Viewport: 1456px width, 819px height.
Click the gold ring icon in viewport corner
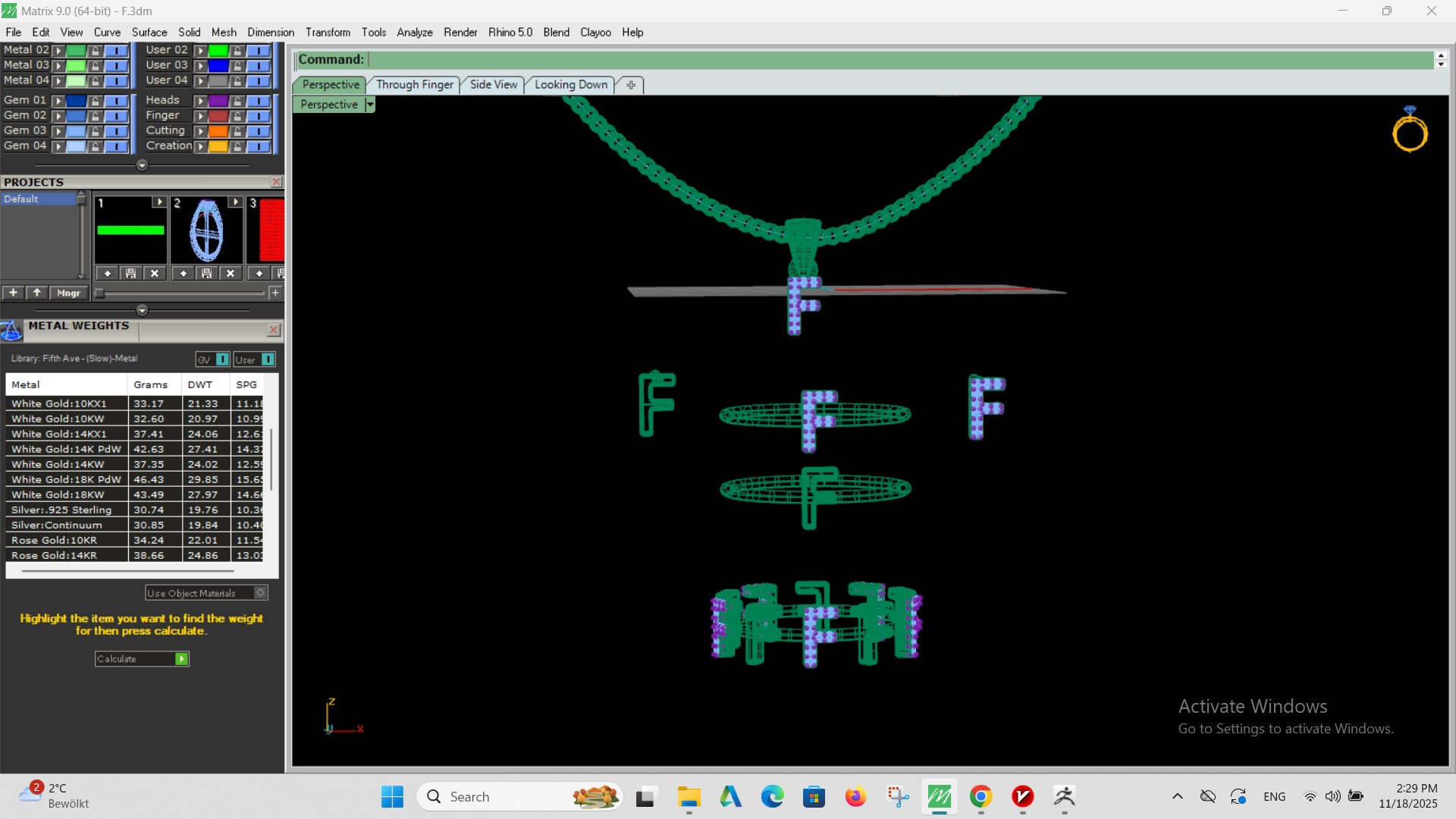[1410, 130]
